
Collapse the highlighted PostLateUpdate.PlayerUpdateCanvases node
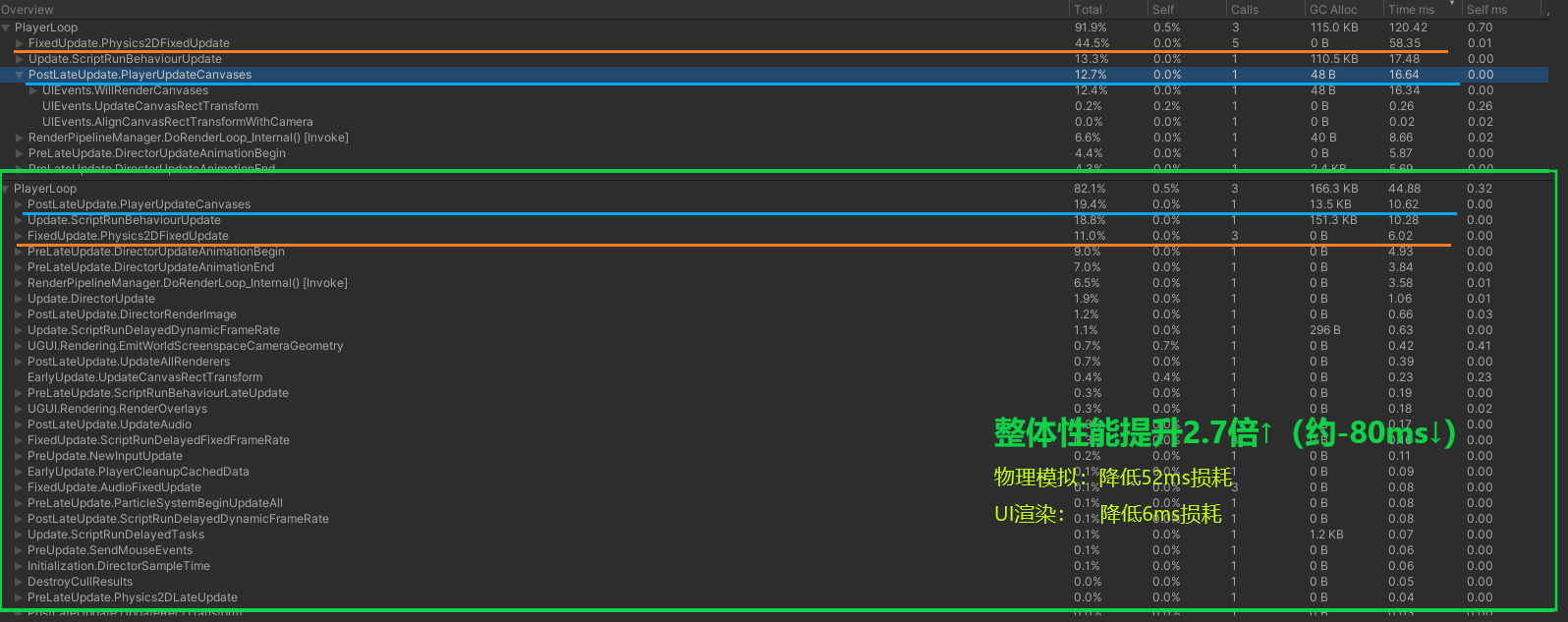[20, 75]
